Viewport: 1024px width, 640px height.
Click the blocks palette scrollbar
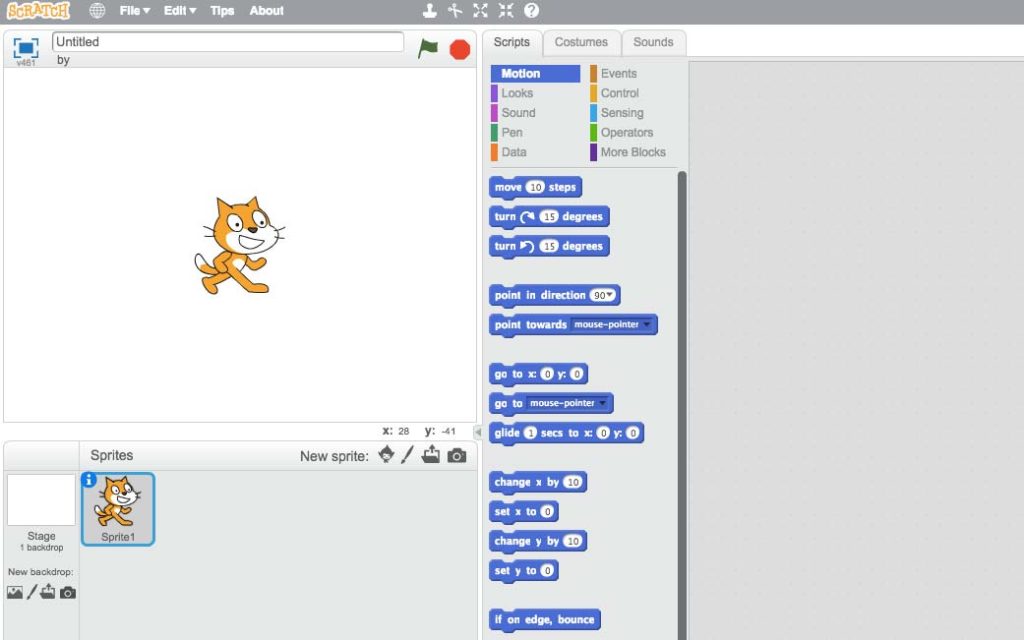(682, 405)
